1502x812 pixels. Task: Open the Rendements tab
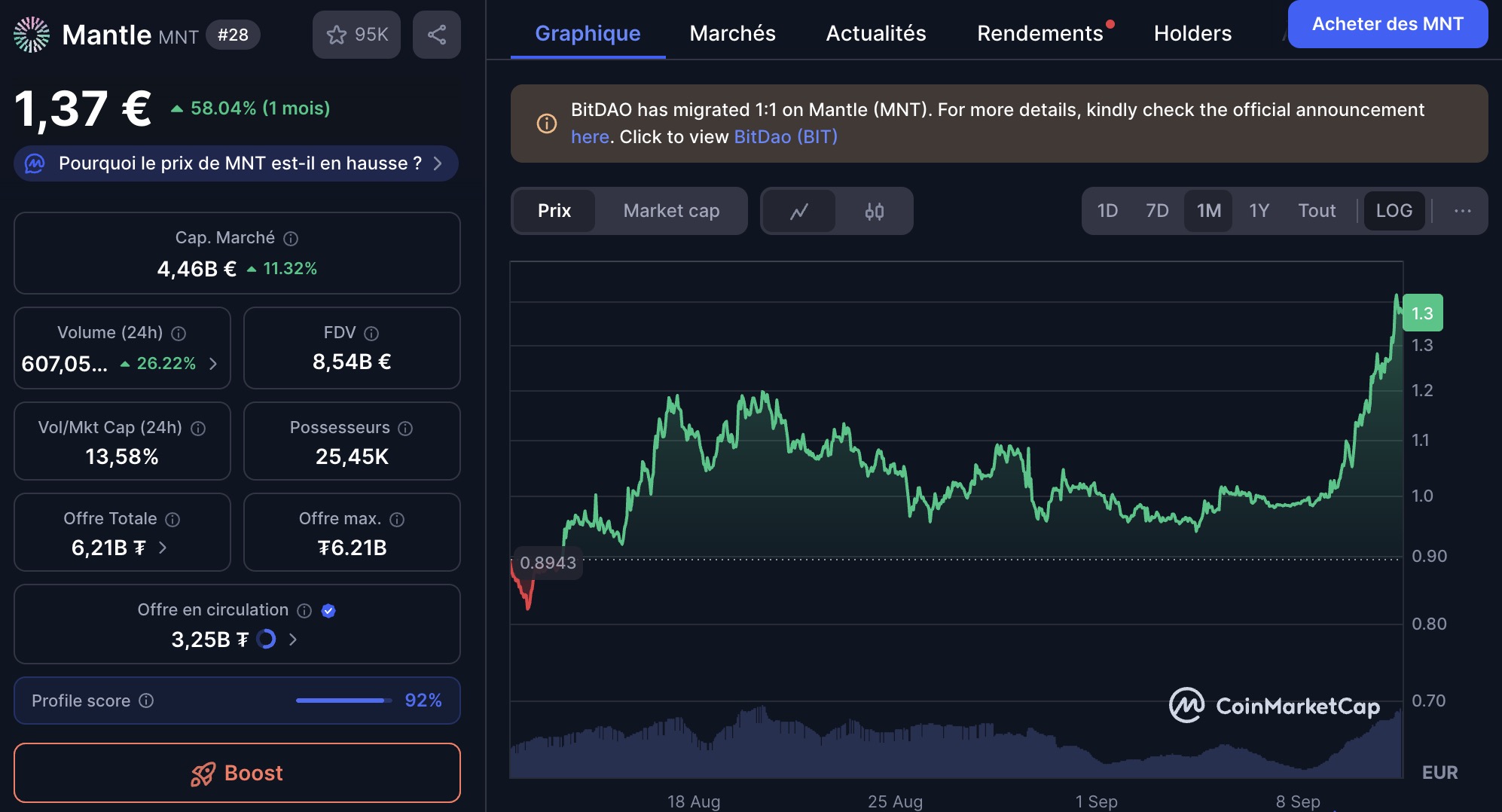click(x=1040, y=33)
